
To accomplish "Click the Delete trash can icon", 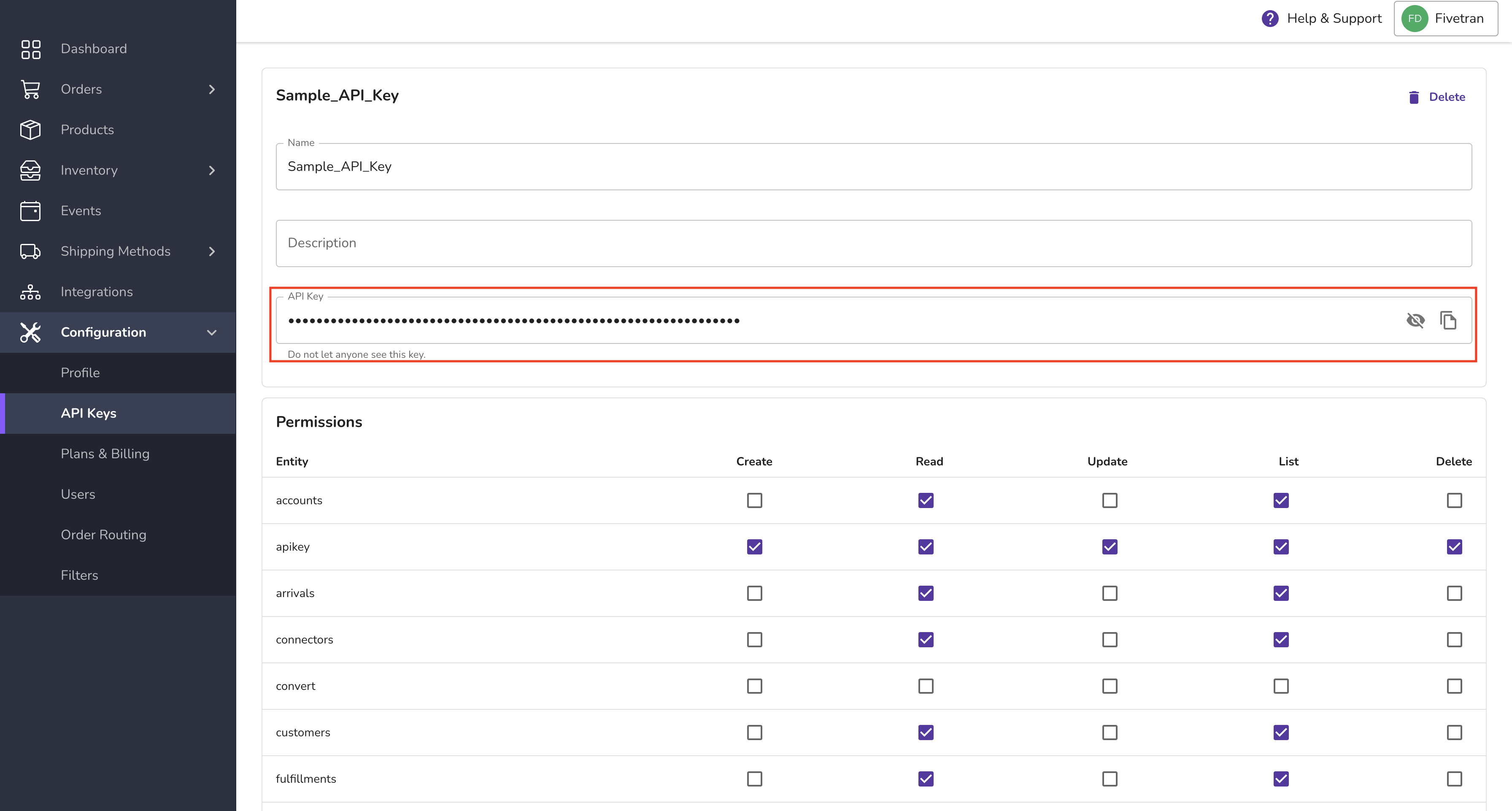I will (x=1414, y=97).
